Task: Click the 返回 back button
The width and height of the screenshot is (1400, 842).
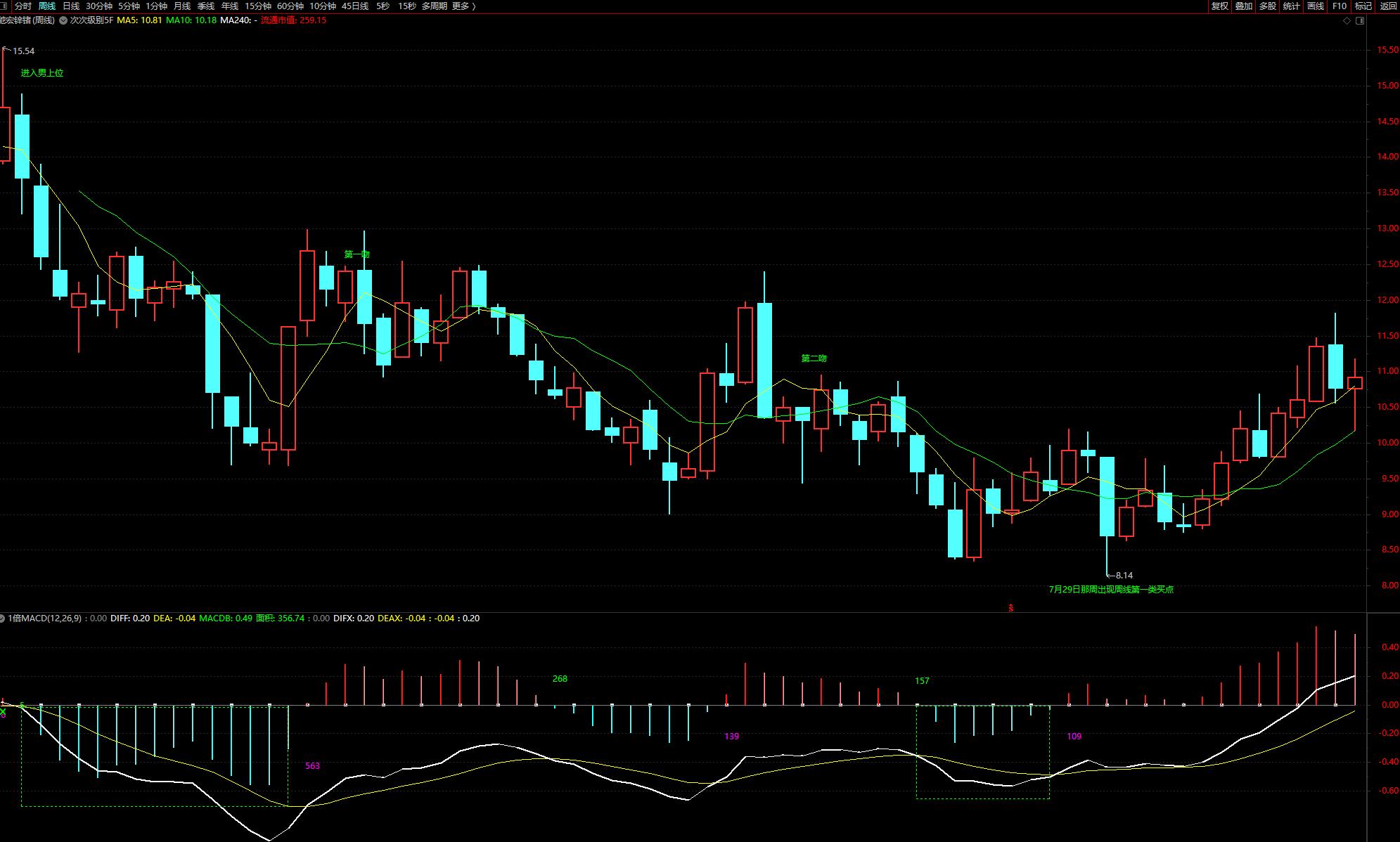Action: (x=1387, y=6)
